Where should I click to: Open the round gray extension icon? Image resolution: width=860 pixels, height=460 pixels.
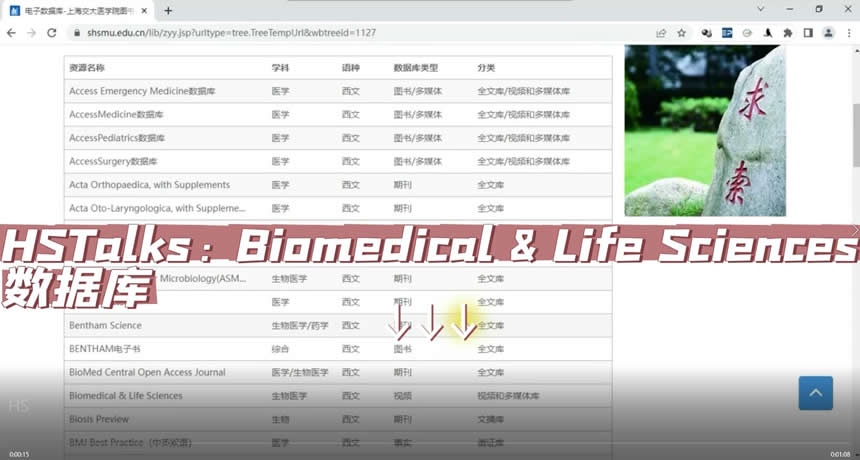coord(747,33)
